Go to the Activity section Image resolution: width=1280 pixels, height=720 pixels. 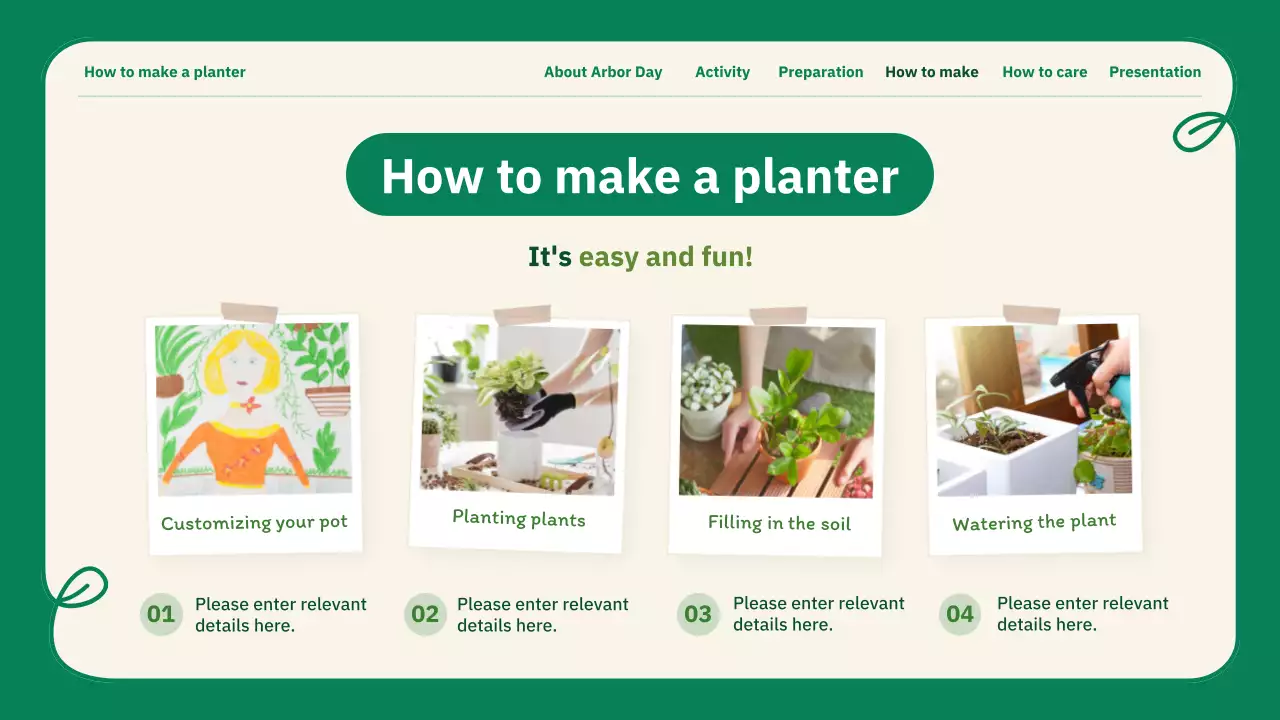click(x=722, y=72)
